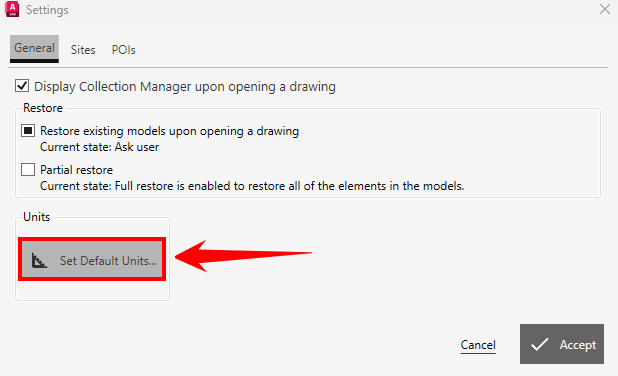The width and height of the screenshot is (618, 376).
Task: Click the checkmark icon on Accept button
Action: pos(539,344)
